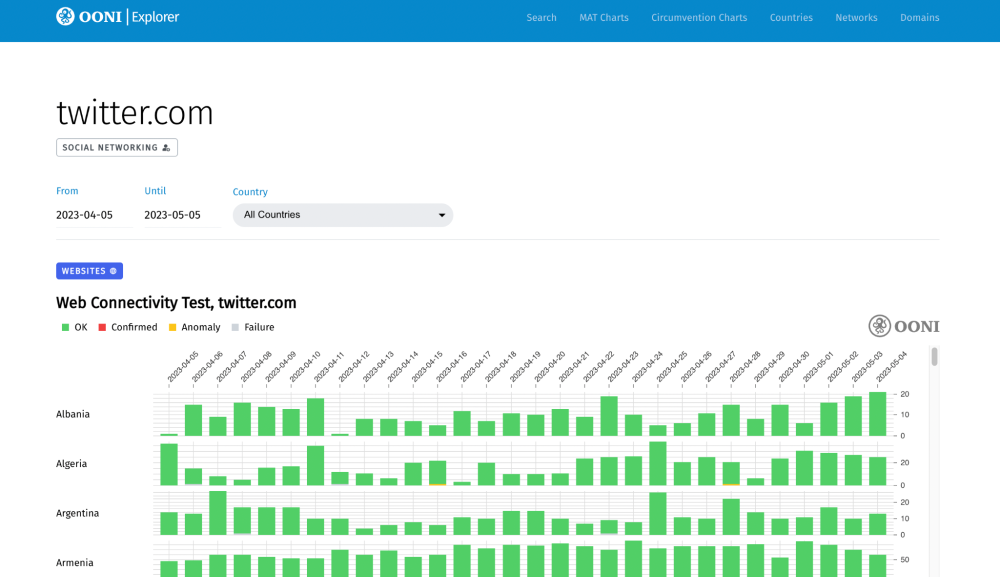Click the Social Networking category badge icon

click(x=166, y=148)
